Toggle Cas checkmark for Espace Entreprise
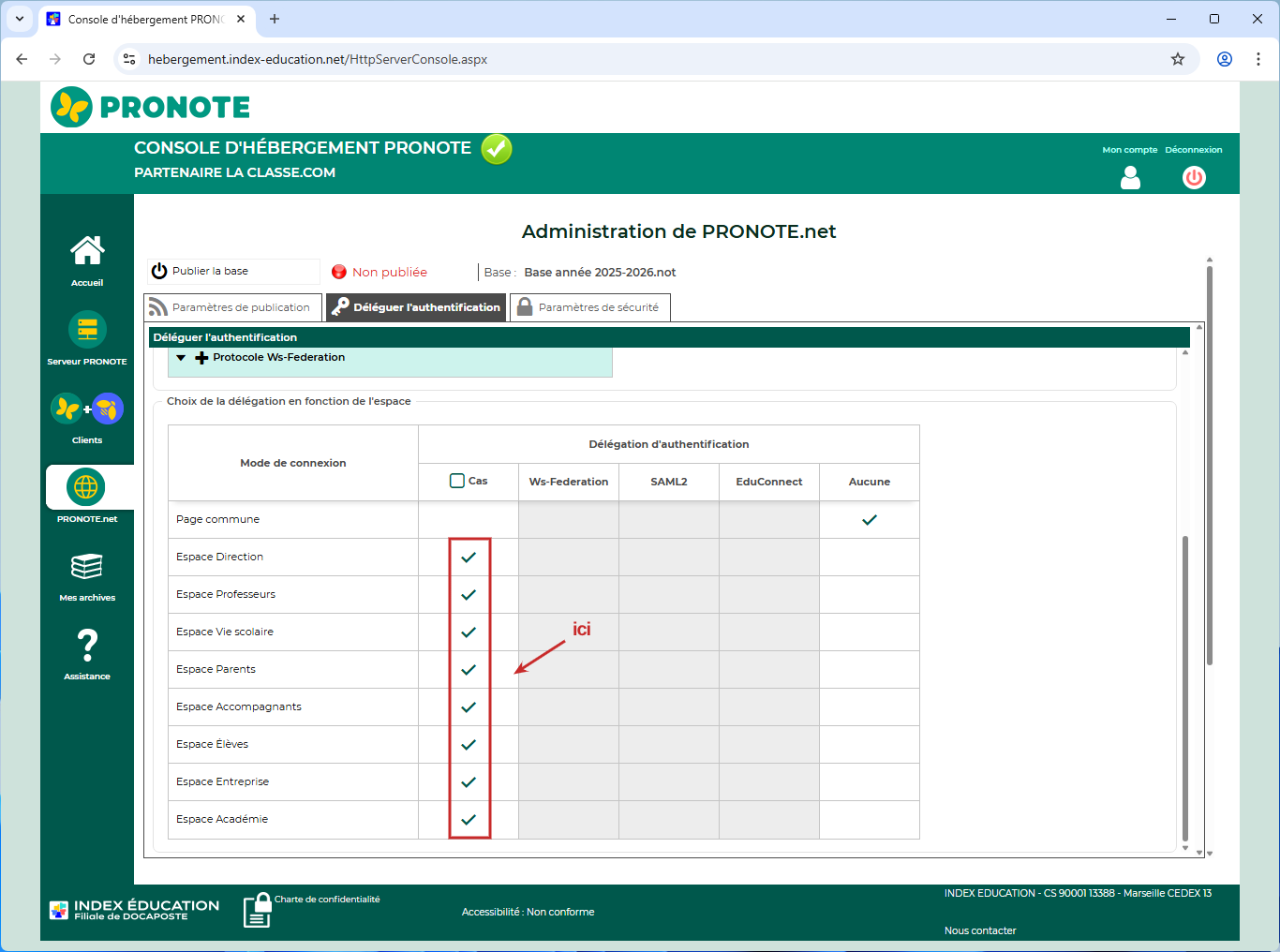 tap(469, 781)
